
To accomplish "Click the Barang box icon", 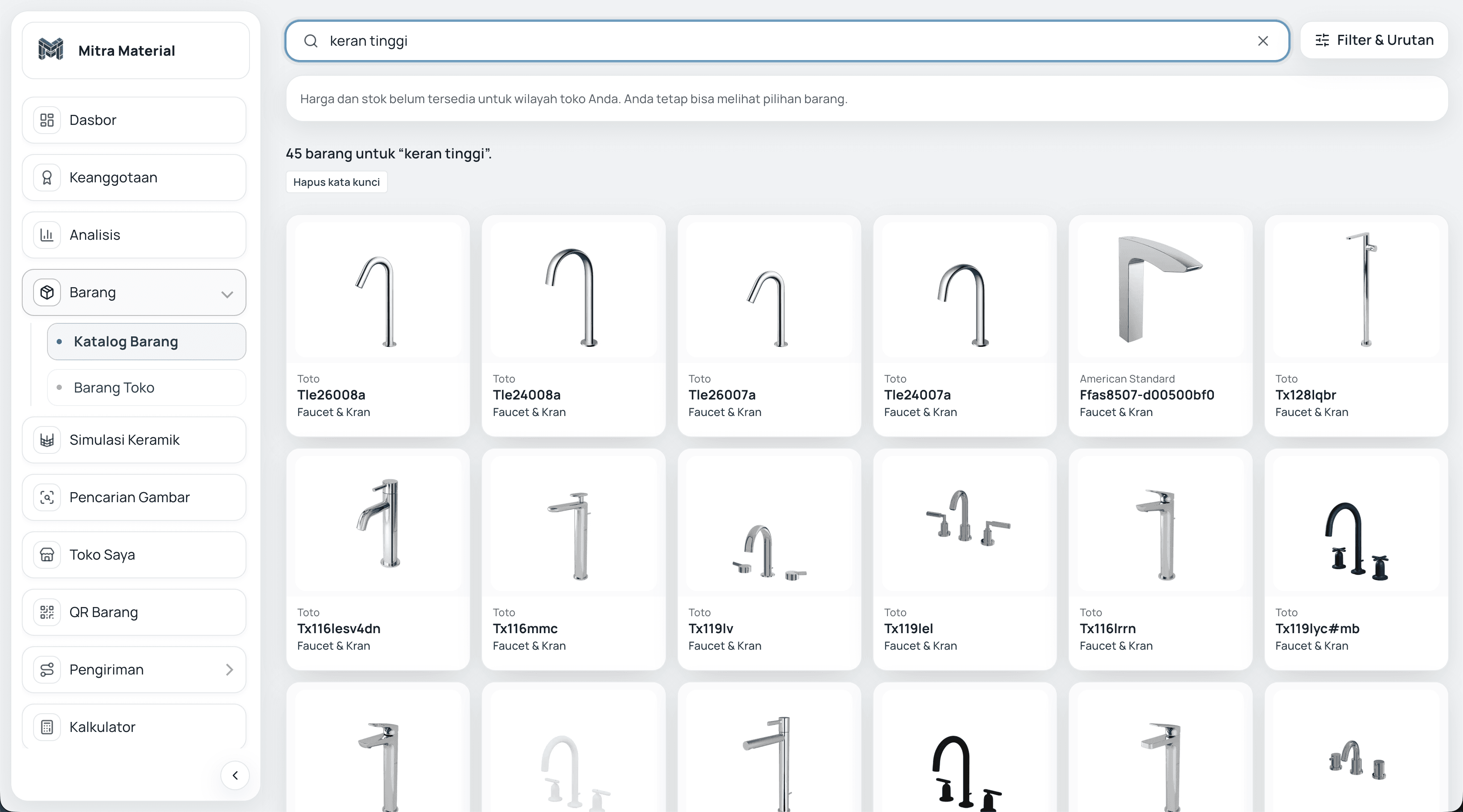I will 47,292.
